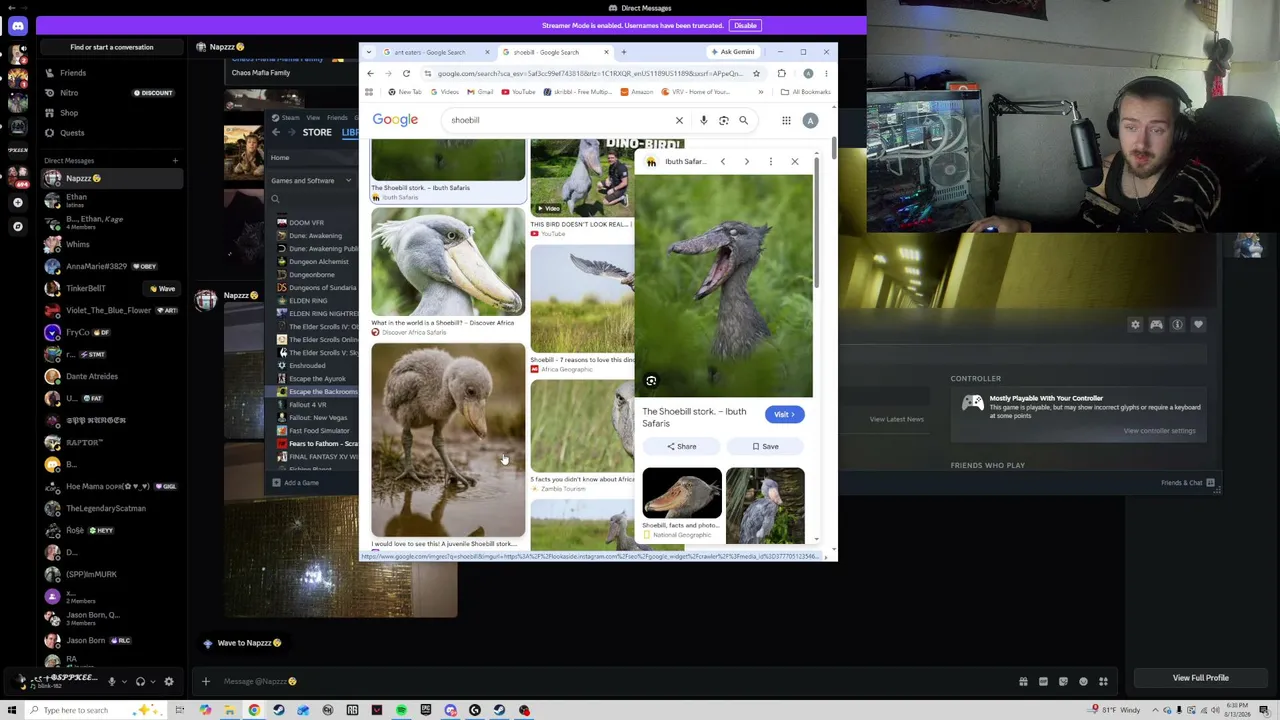
Task: Open the GIF picker in Discord
Action: pyautogui.click(x=1043, y=682)
